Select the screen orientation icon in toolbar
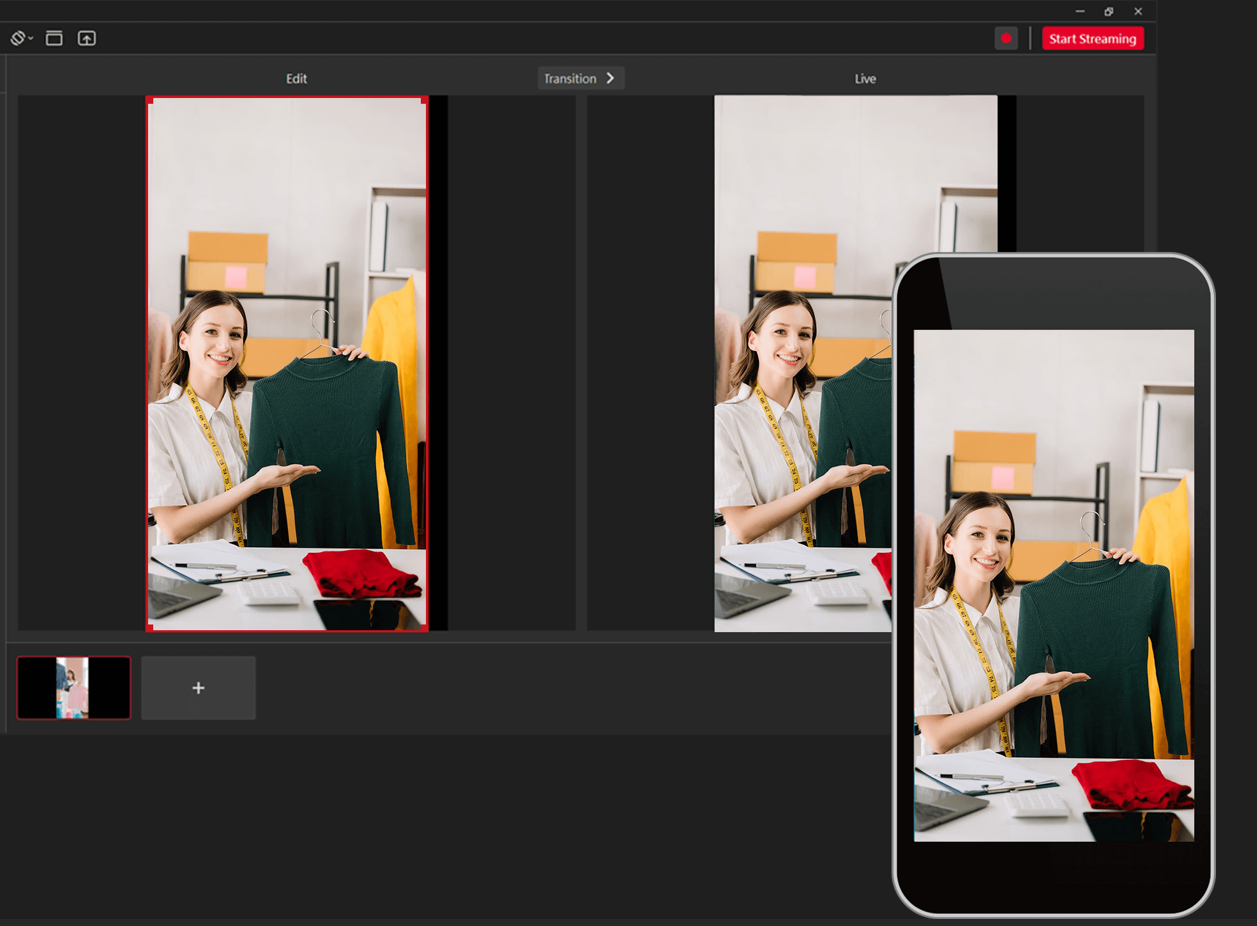Image resolution: width=1257 pixels, height=926 pixels. click(17, 38)
